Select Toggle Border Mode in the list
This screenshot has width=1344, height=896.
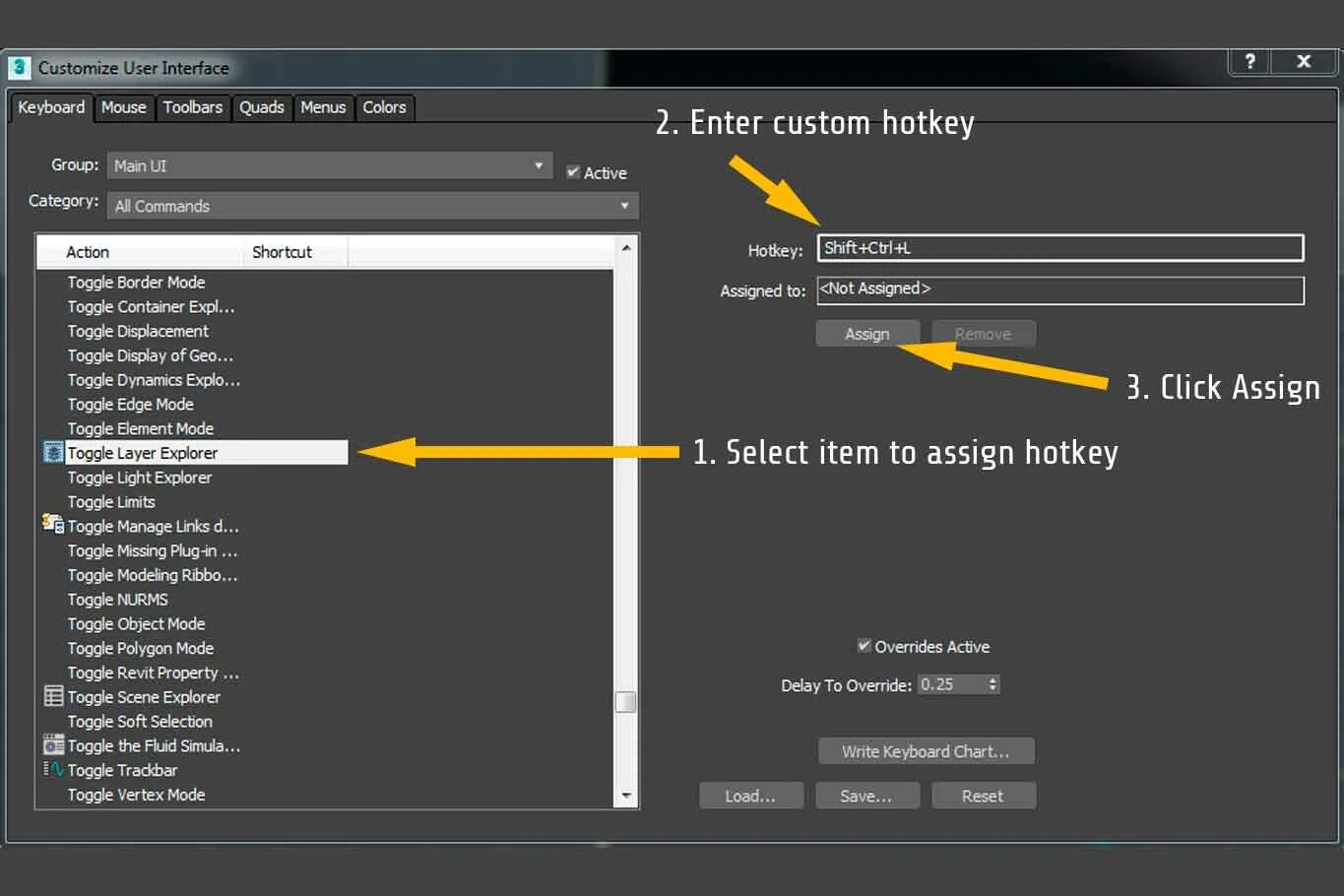136,283
